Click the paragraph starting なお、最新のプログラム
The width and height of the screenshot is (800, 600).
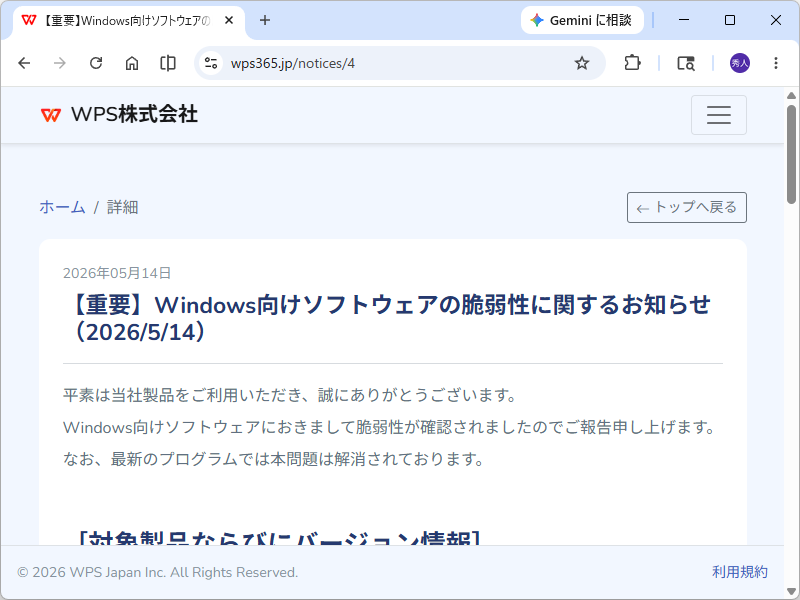(x=273, y=459)
